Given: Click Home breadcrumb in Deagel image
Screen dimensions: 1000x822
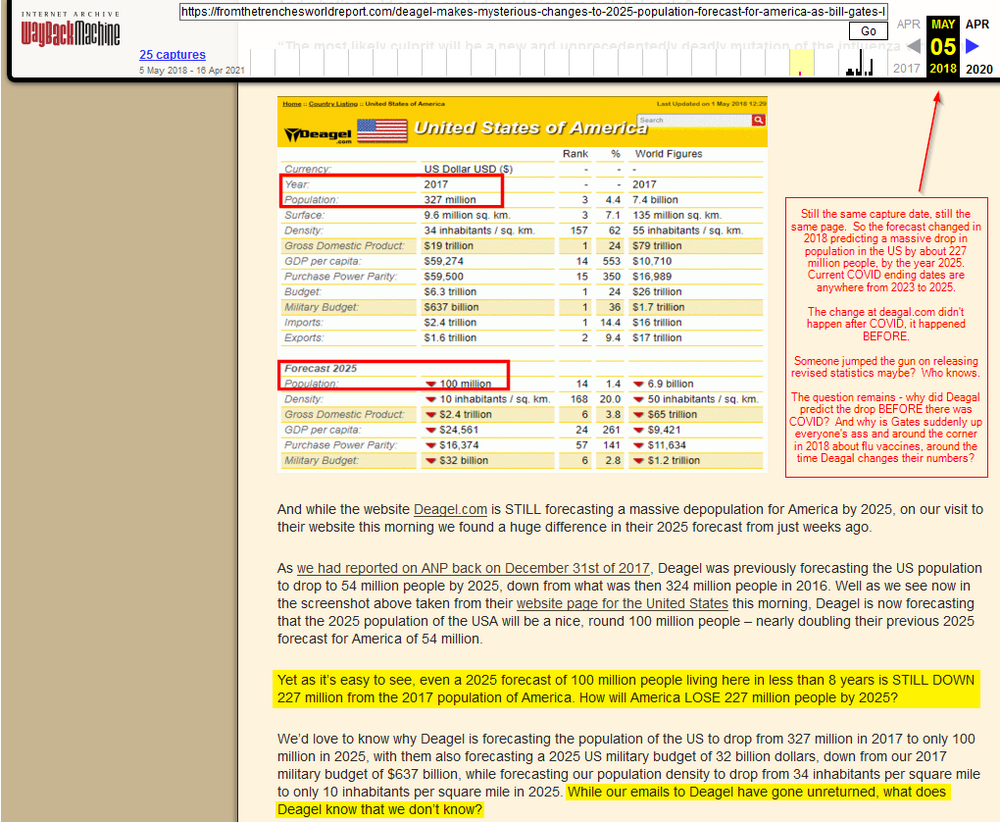Looking at the screenshot, I should click(x=291, y=103).
